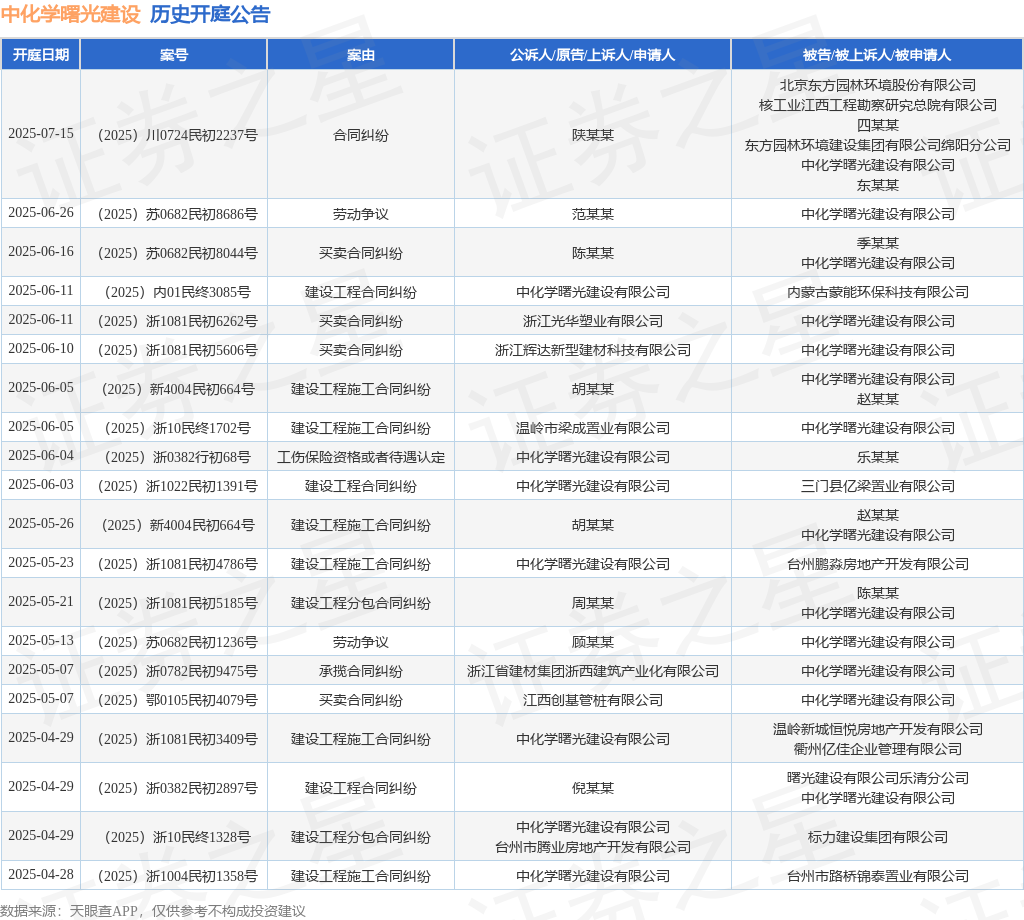Click plaintiff 江西创基管桩有限公司

[x=592, y=700]
